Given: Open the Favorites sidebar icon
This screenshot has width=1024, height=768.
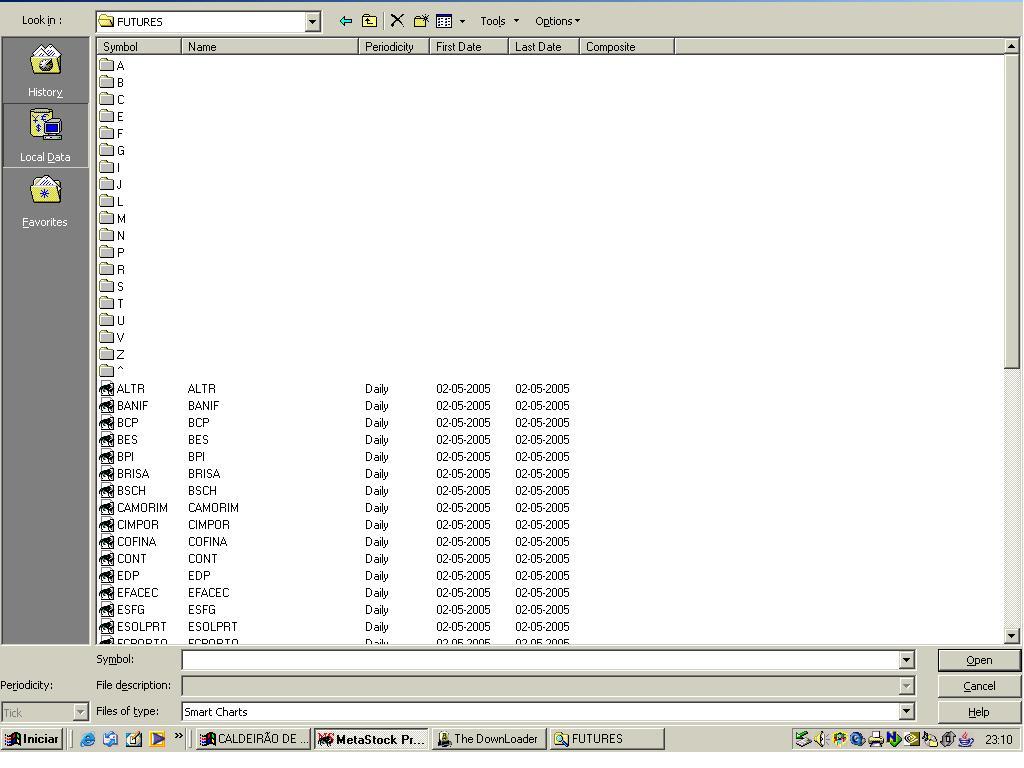Looking at the screenshot, I should (x=45, y=190).
